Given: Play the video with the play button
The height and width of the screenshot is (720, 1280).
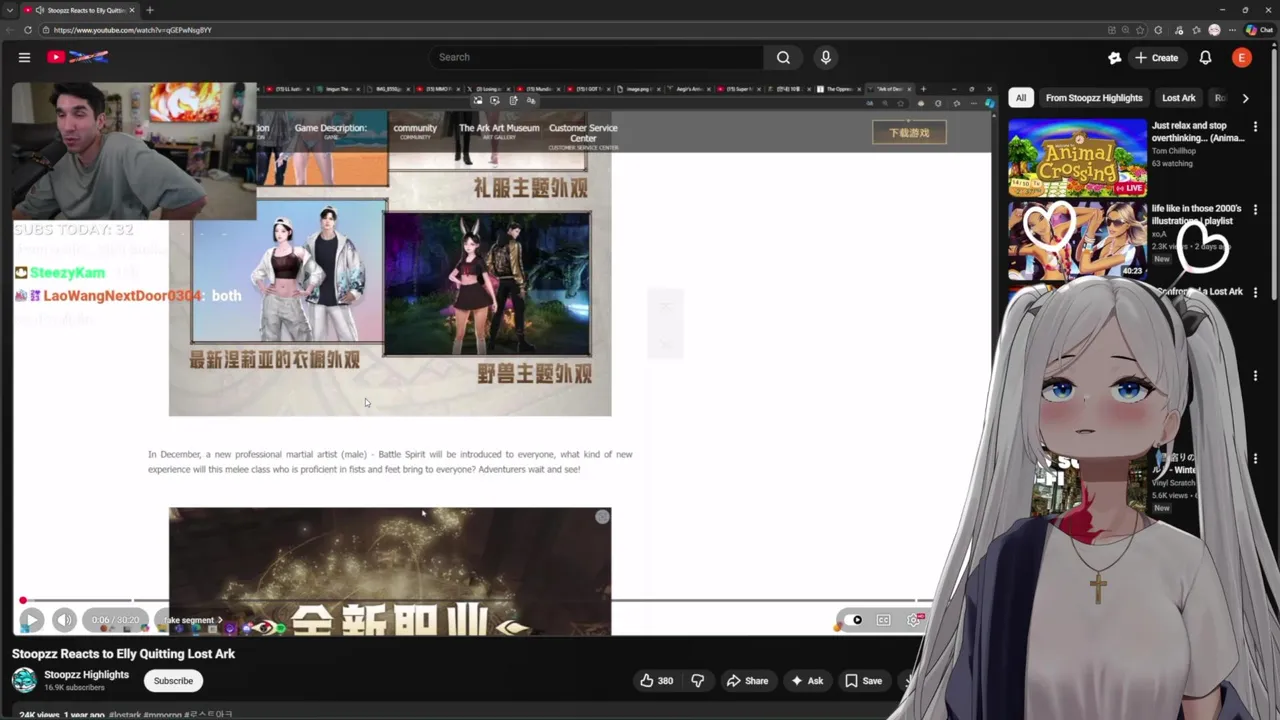Looking at the screenshot, I should tap(31, 620).
